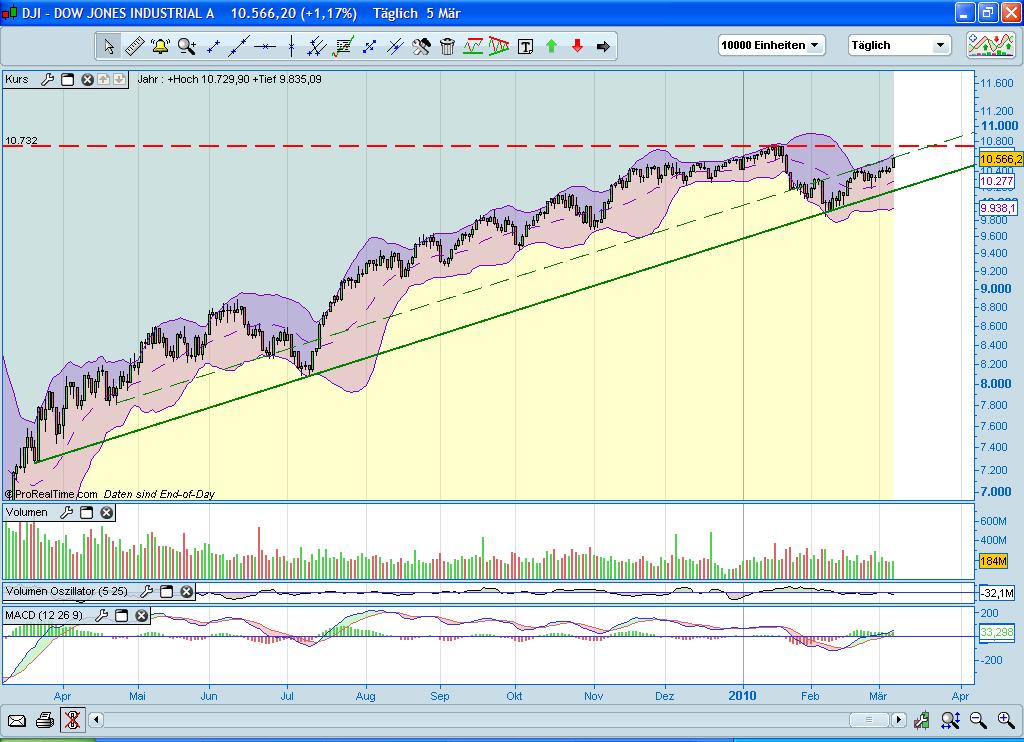
Task: Click the green chart icon beside scrollbar
Action: click(921, 720)
